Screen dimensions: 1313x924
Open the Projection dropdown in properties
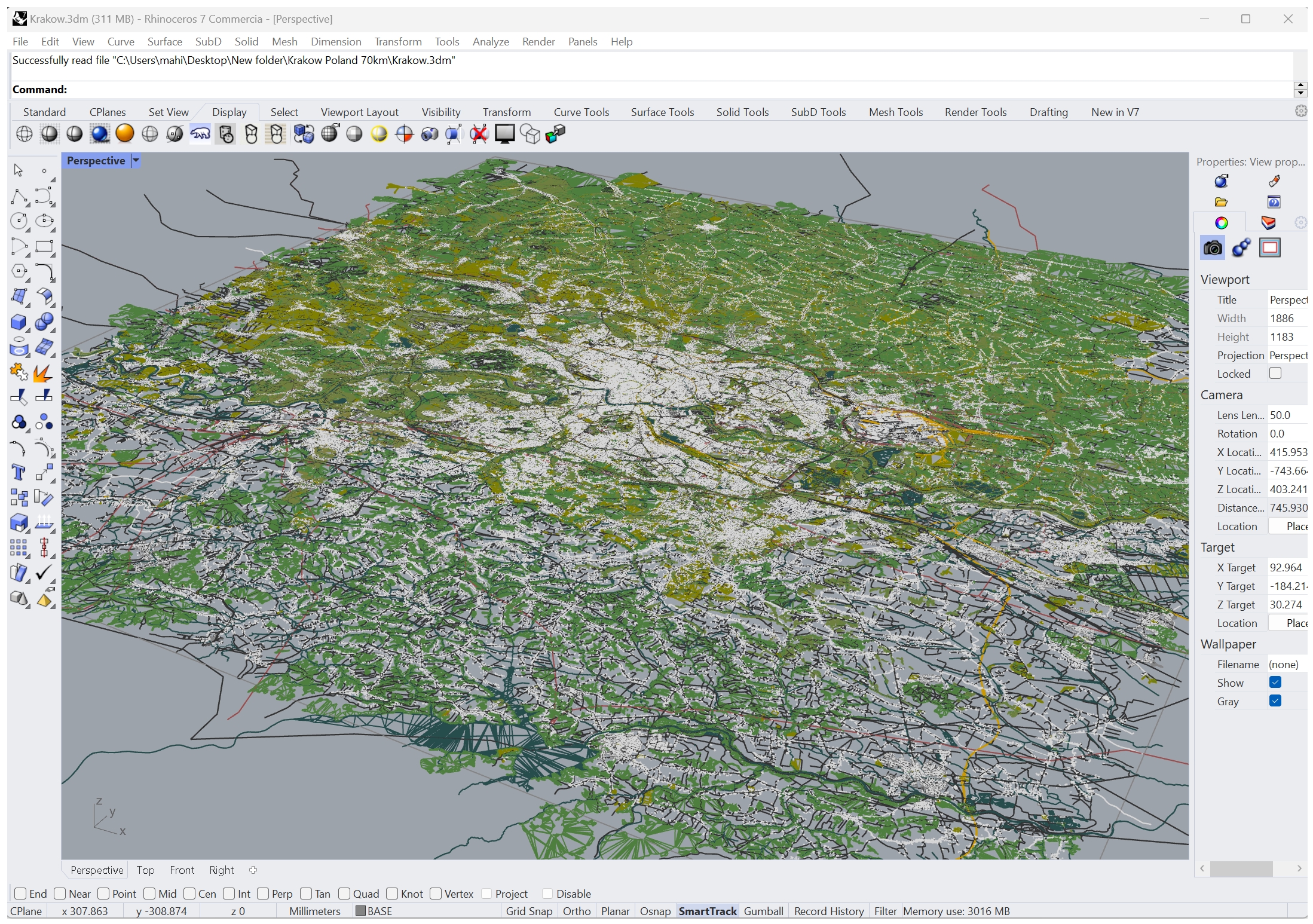tap(1287, 356)
